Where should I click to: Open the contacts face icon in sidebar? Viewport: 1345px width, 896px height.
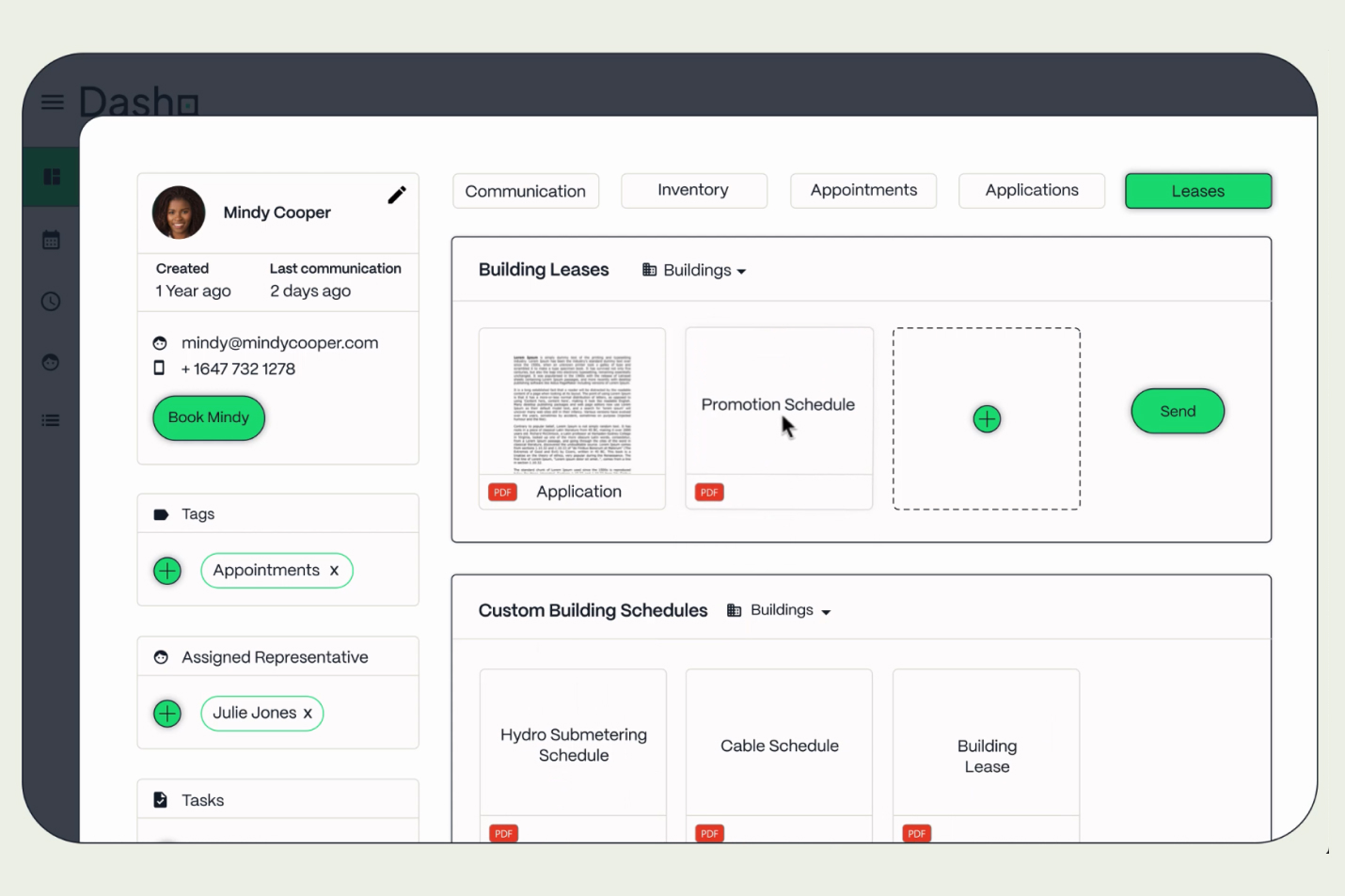point(51,362)
